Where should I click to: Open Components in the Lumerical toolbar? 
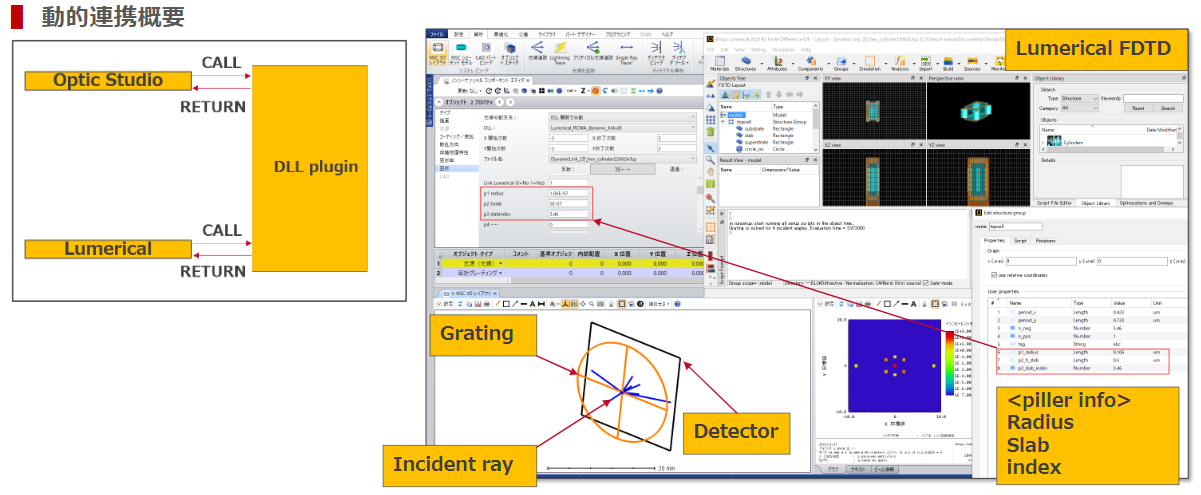pyautogui.click(x=810, y=65)
